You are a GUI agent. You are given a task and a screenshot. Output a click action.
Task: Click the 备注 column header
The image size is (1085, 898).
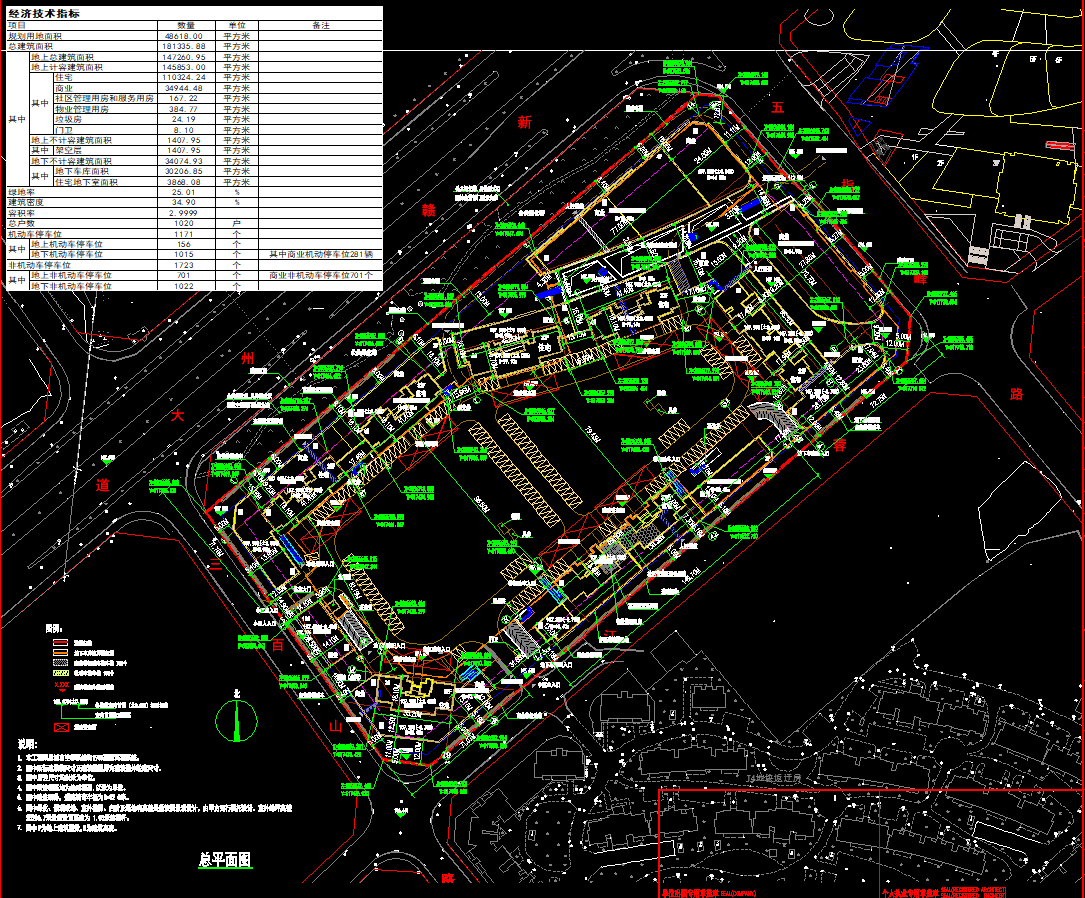[321, 26]
